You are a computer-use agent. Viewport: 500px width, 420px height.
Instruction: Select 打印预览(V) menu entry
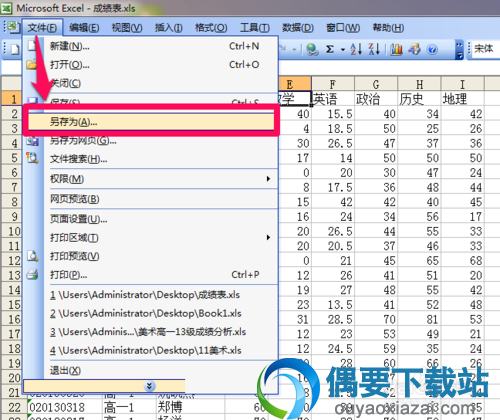pos(150,256)
